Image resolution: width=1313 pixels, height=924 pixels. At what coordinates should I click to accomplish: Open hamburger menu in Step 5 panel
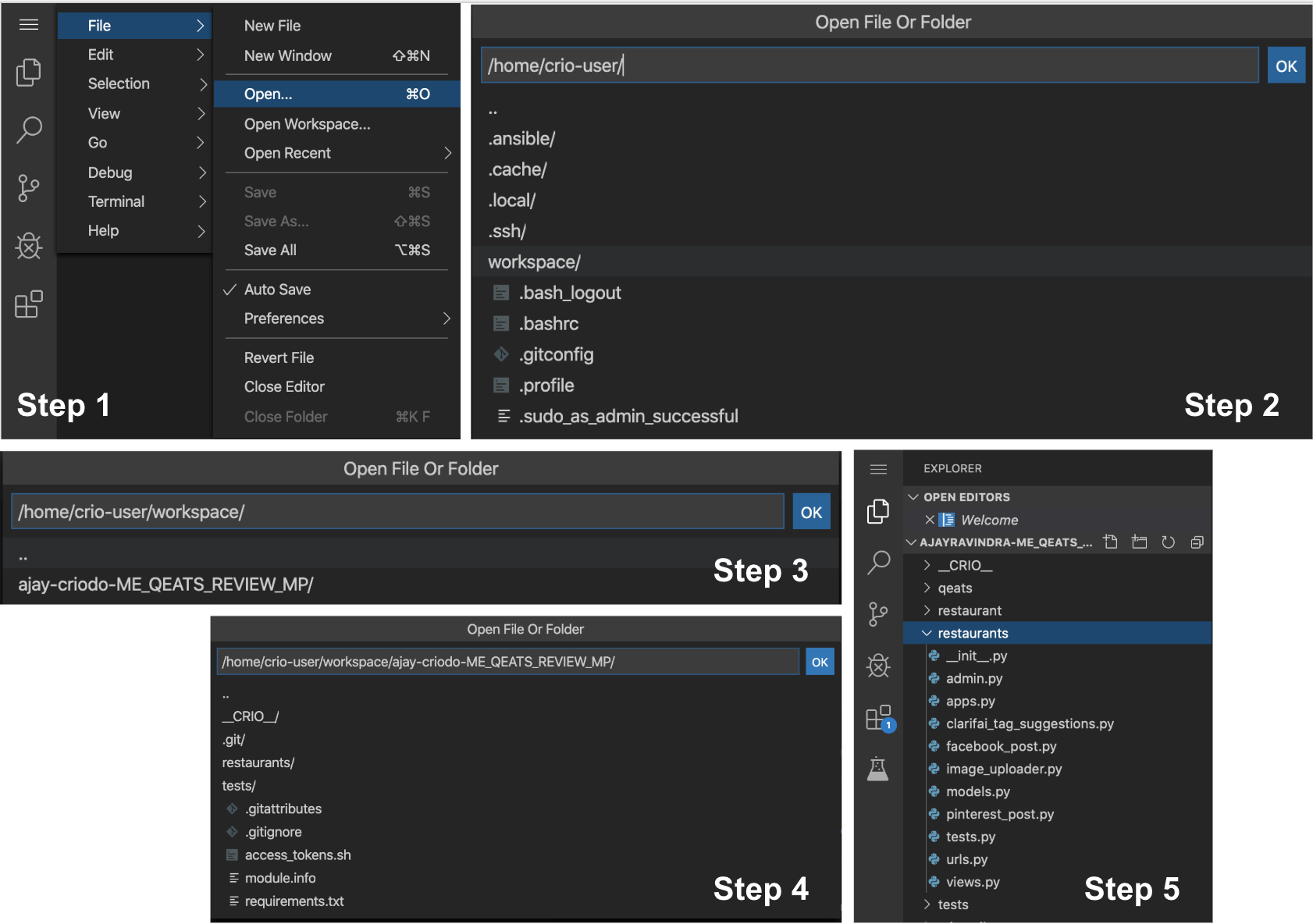878,469
